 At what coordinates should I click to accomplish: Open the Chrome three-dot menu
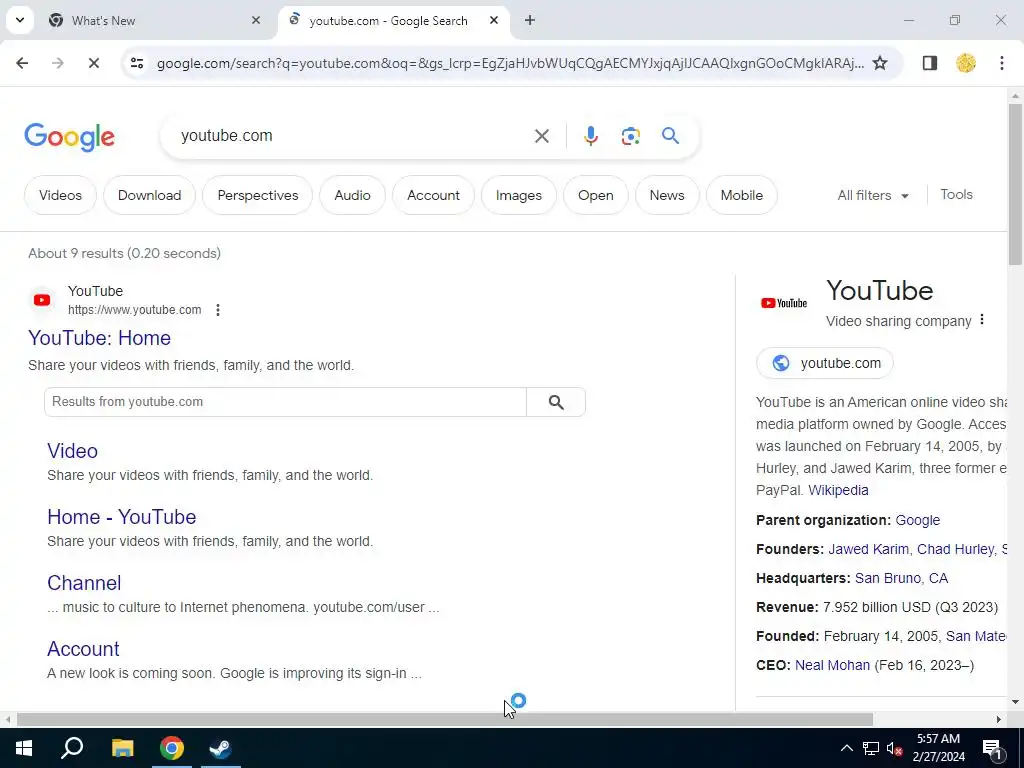(1001, 63)
